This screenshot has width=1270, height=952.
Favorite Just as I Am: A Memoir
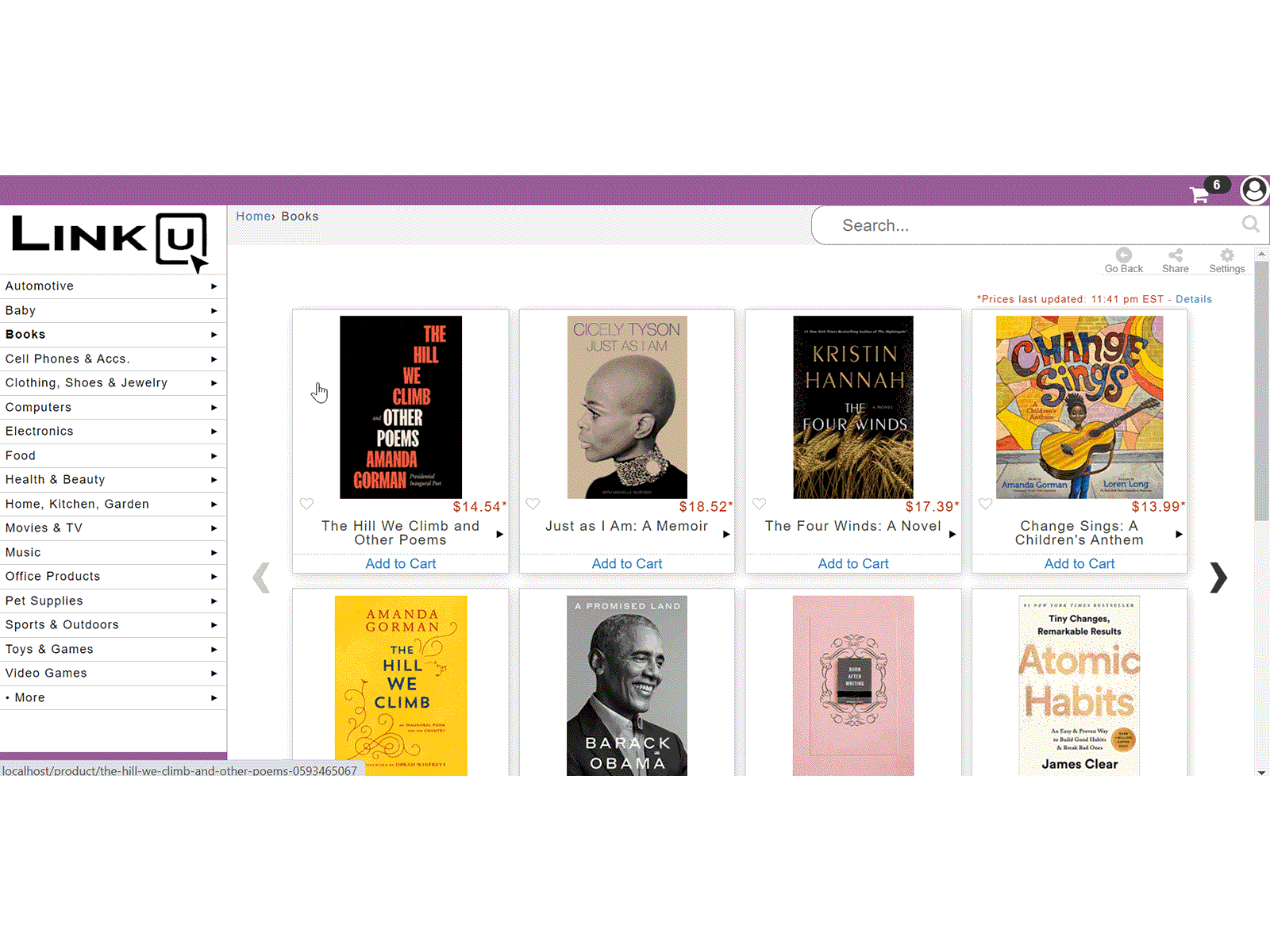pyautogui.click(x=533, y=504)
